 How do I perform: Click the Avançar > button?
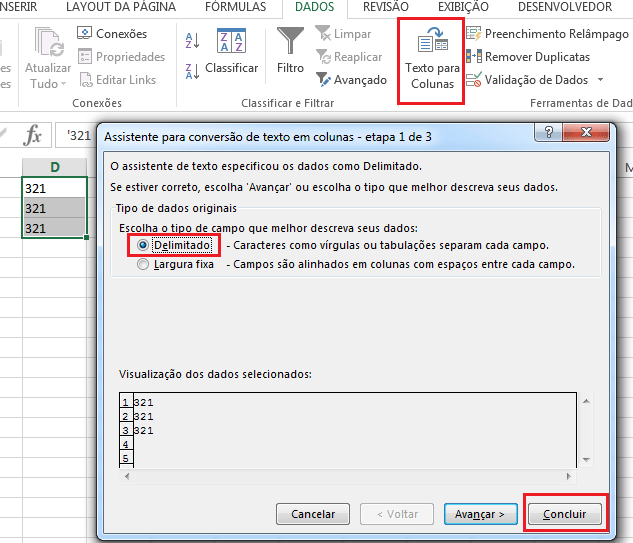pyautogui.click(x=480, y=514)
